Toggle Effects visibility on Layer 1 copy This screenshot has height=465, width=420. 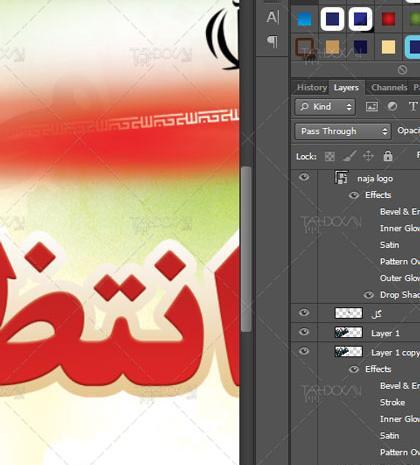click(354, 369)
